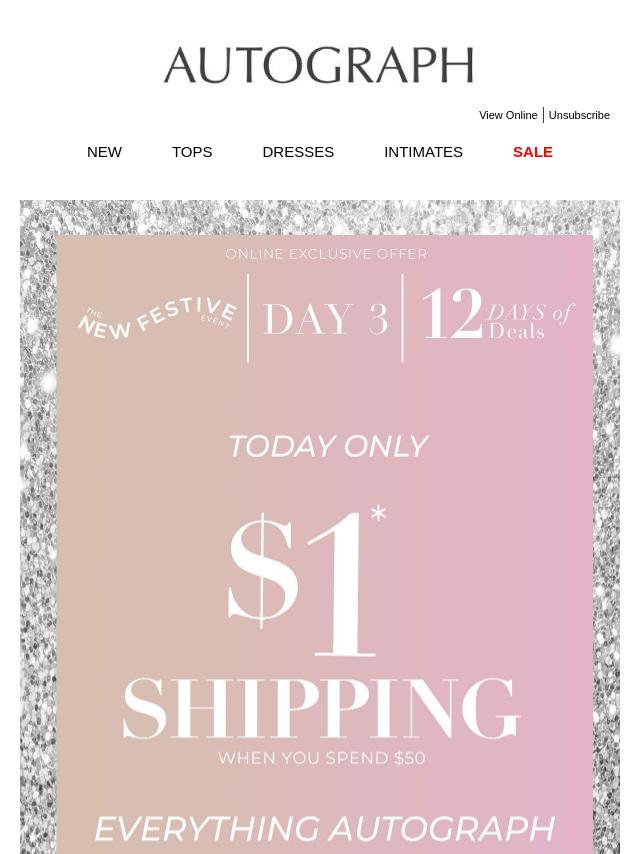
Task: Visit the red SALE link
Action: coord(532,152)
